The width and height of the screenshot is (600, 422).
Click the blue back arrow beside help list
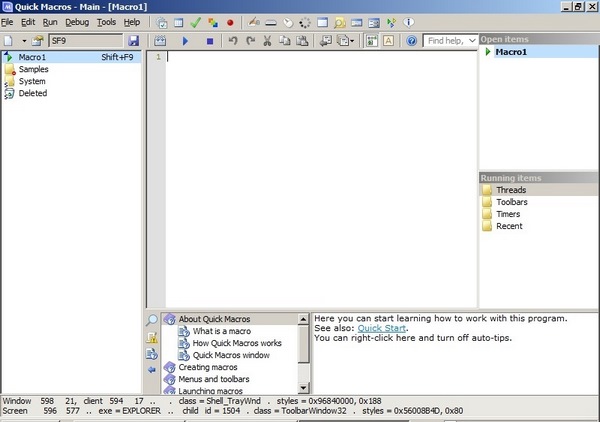[x=152, y=370]
